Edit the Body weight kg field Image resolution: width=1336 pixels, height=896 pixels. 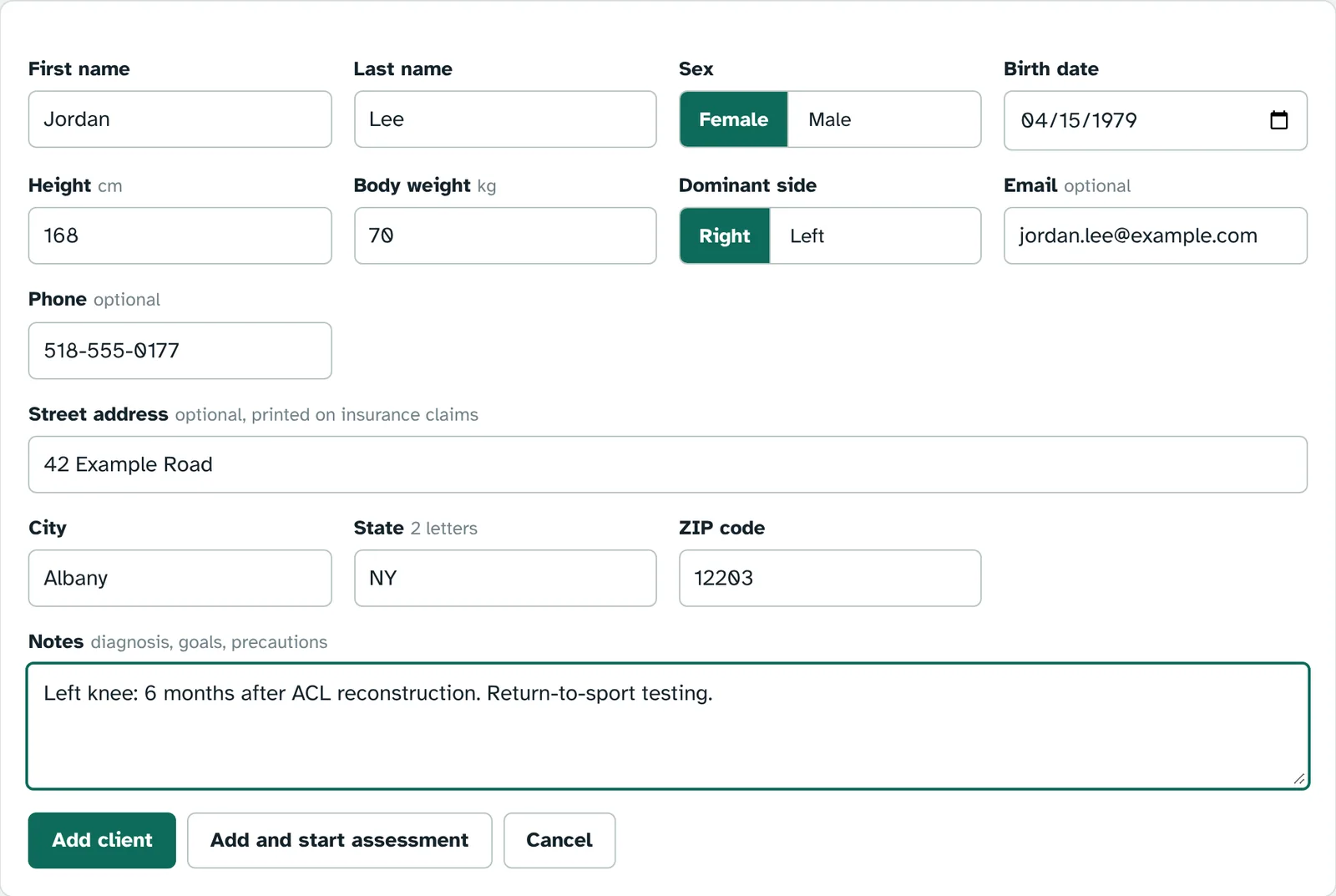pos(505,235)
